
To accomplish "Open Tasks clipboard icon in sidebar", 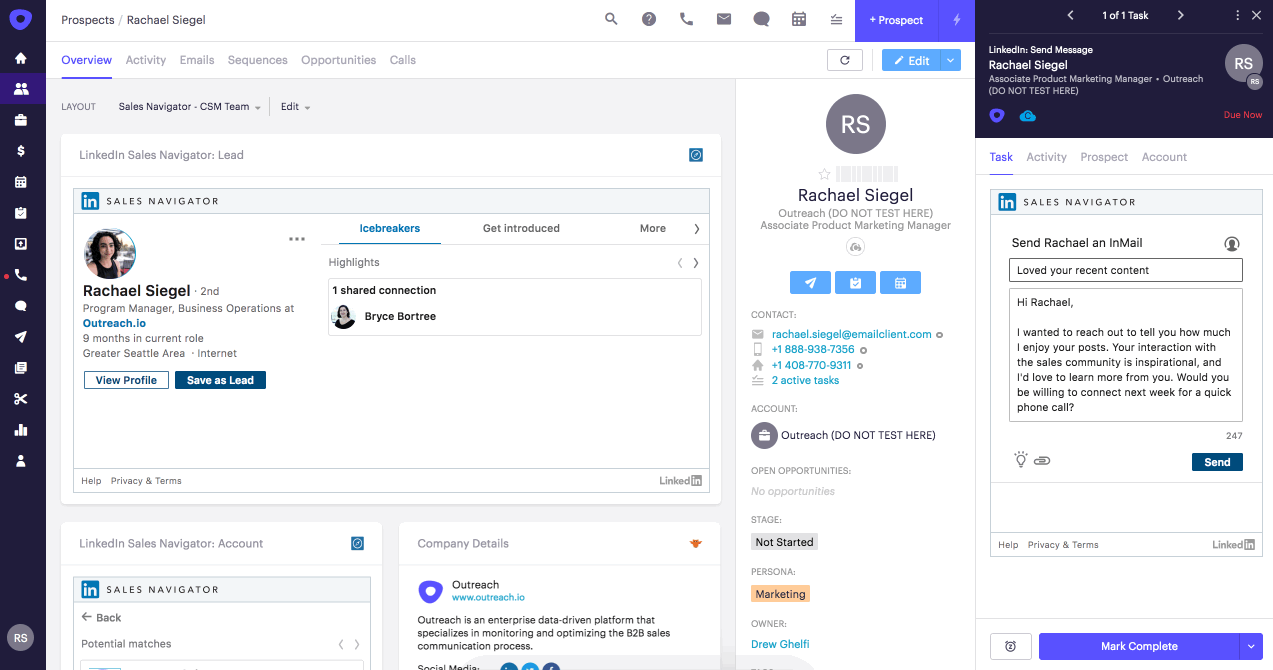I will click(x=21, y=213).
